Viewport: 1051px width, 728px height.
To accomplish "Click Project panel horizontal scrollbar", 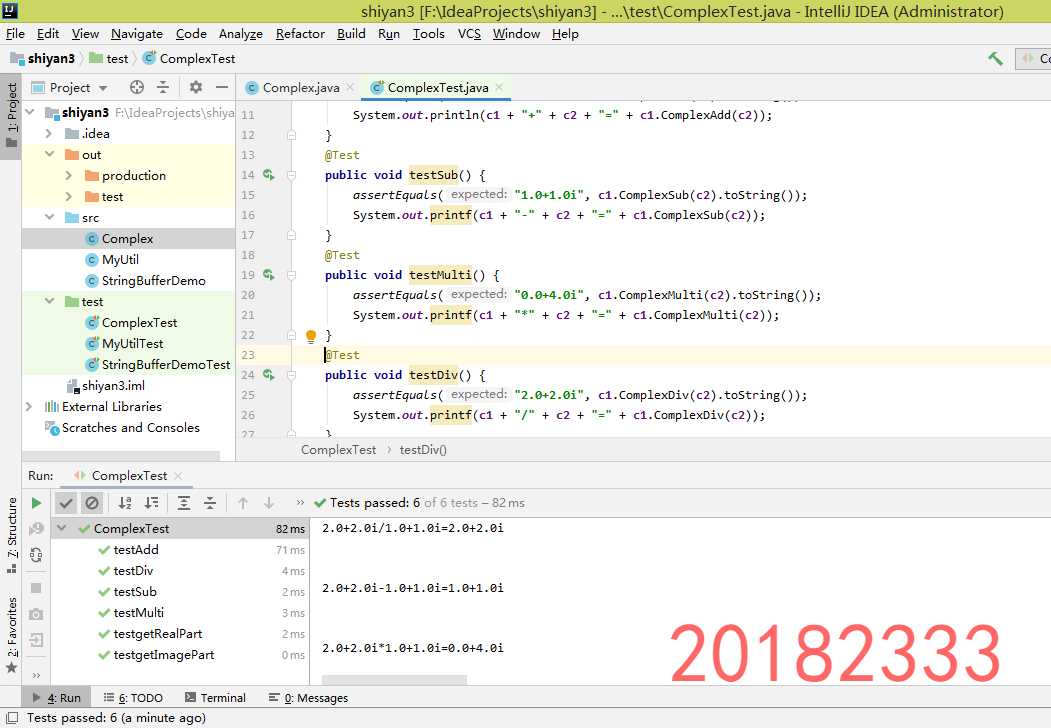I will tap(121, 456).
